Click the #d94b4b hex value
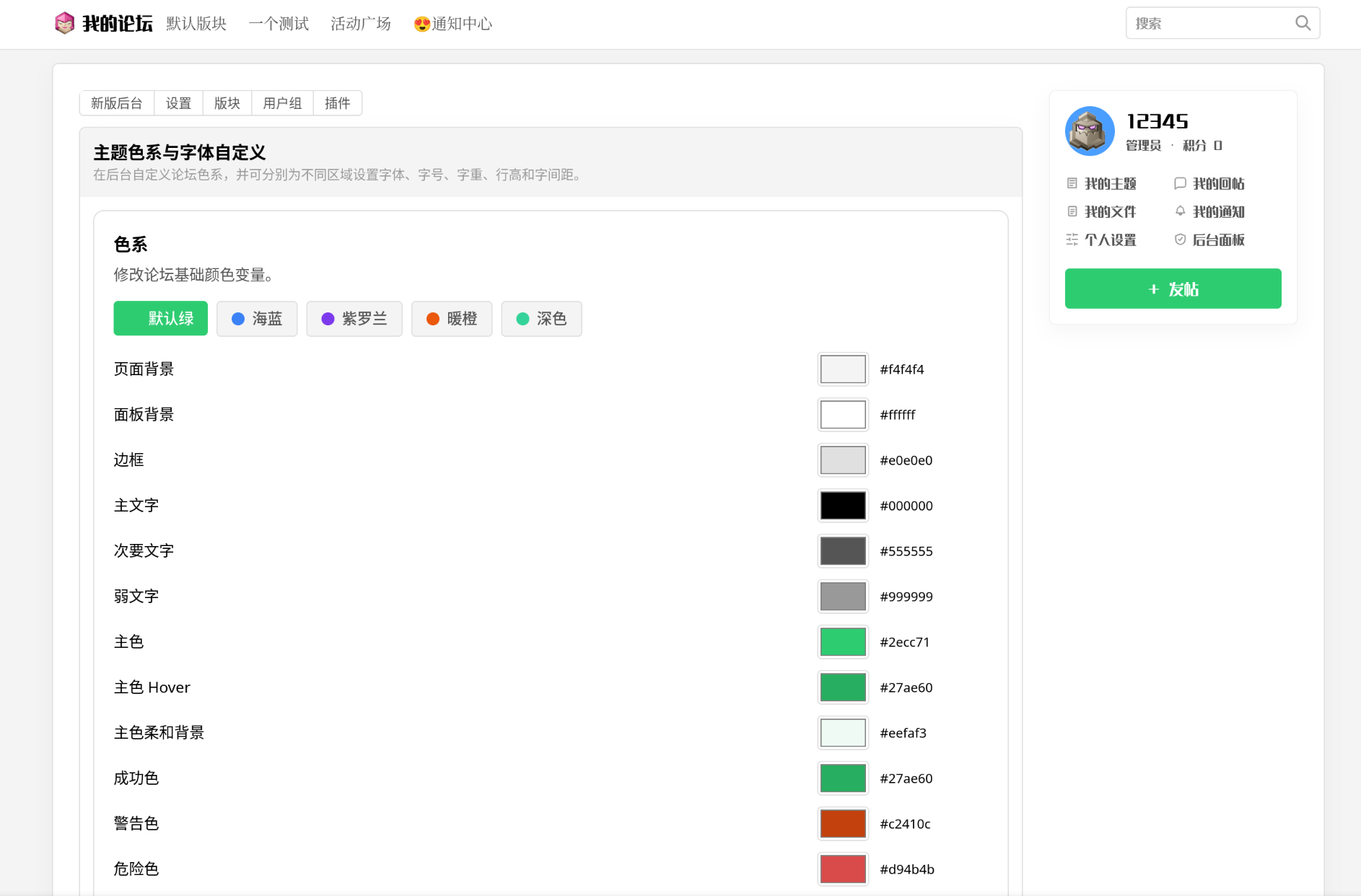Image resolution: width=1361 pixels, height=896 pixels. coord(907,869)
